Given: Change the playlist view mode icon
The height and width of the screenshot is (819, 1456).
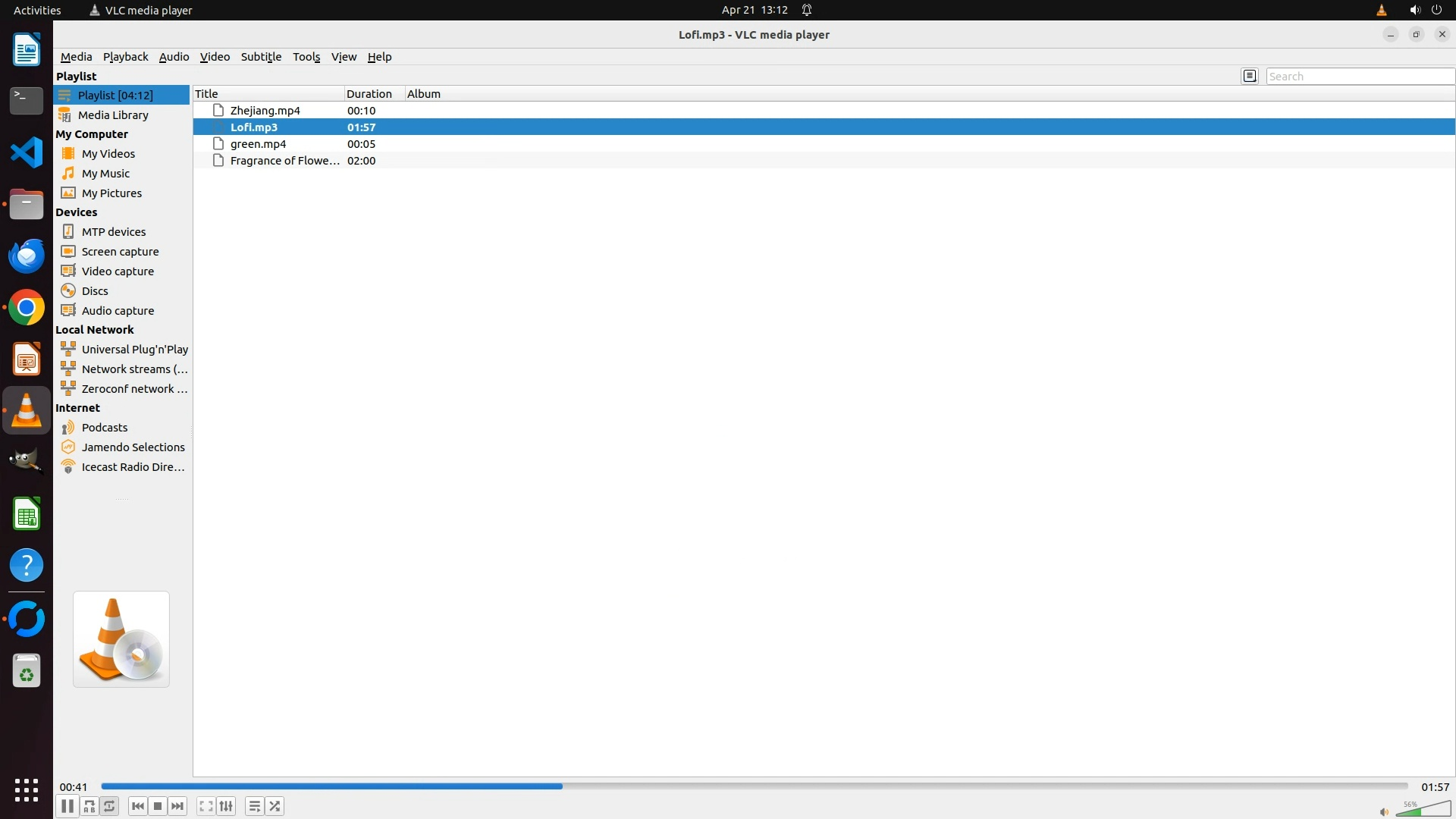Looking at the screenshot, I should click(1250, 76).
